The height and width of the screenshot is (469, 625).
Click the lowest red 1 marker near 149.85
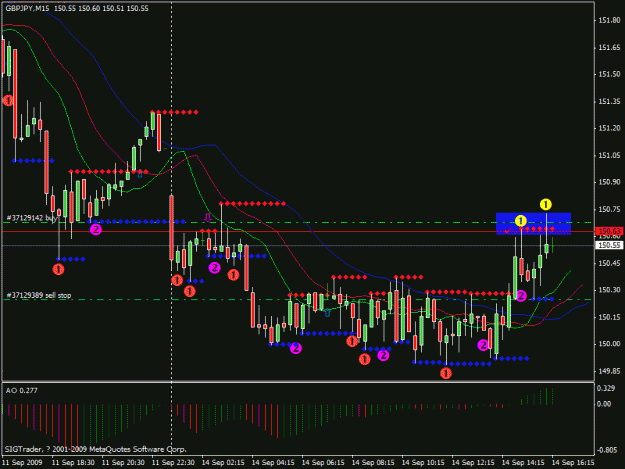(x=446, y=373)
